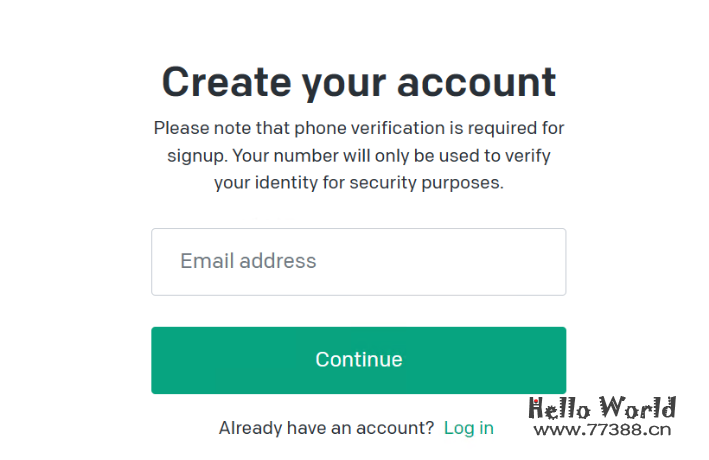The image size is (709, 460).
Task: Click the "Already have an account?" text
Action: point(326,428)
